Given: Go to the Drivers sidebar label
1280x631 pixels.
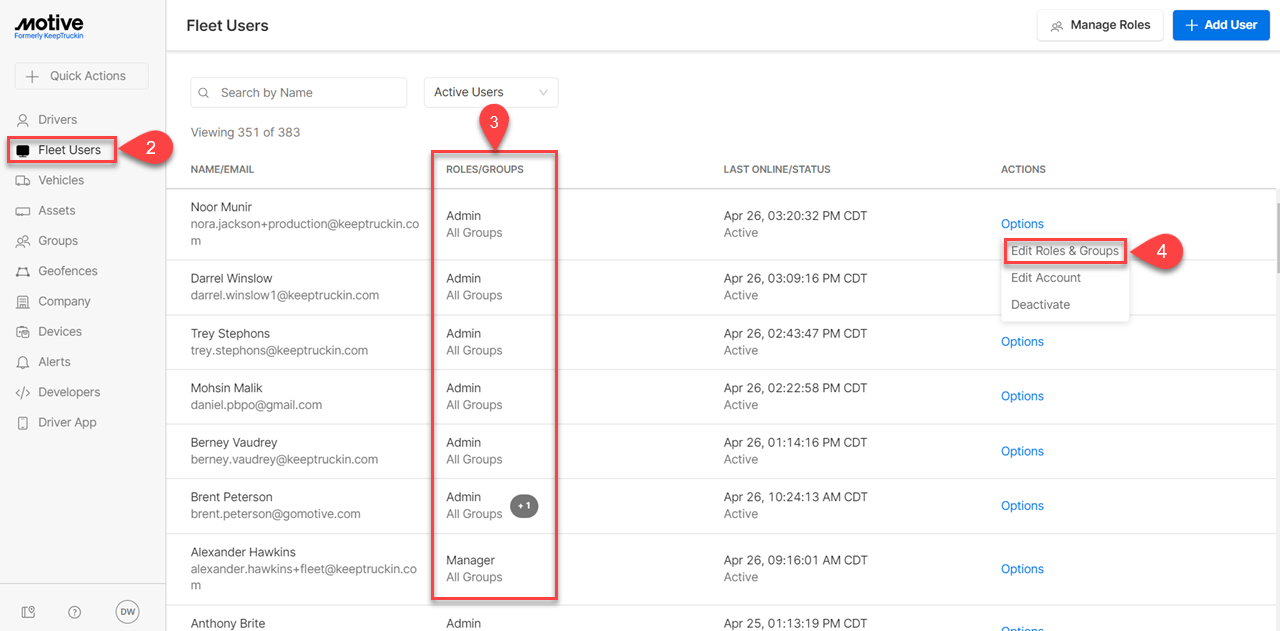Looking at the screenshot, I should (x=58, y=120).
